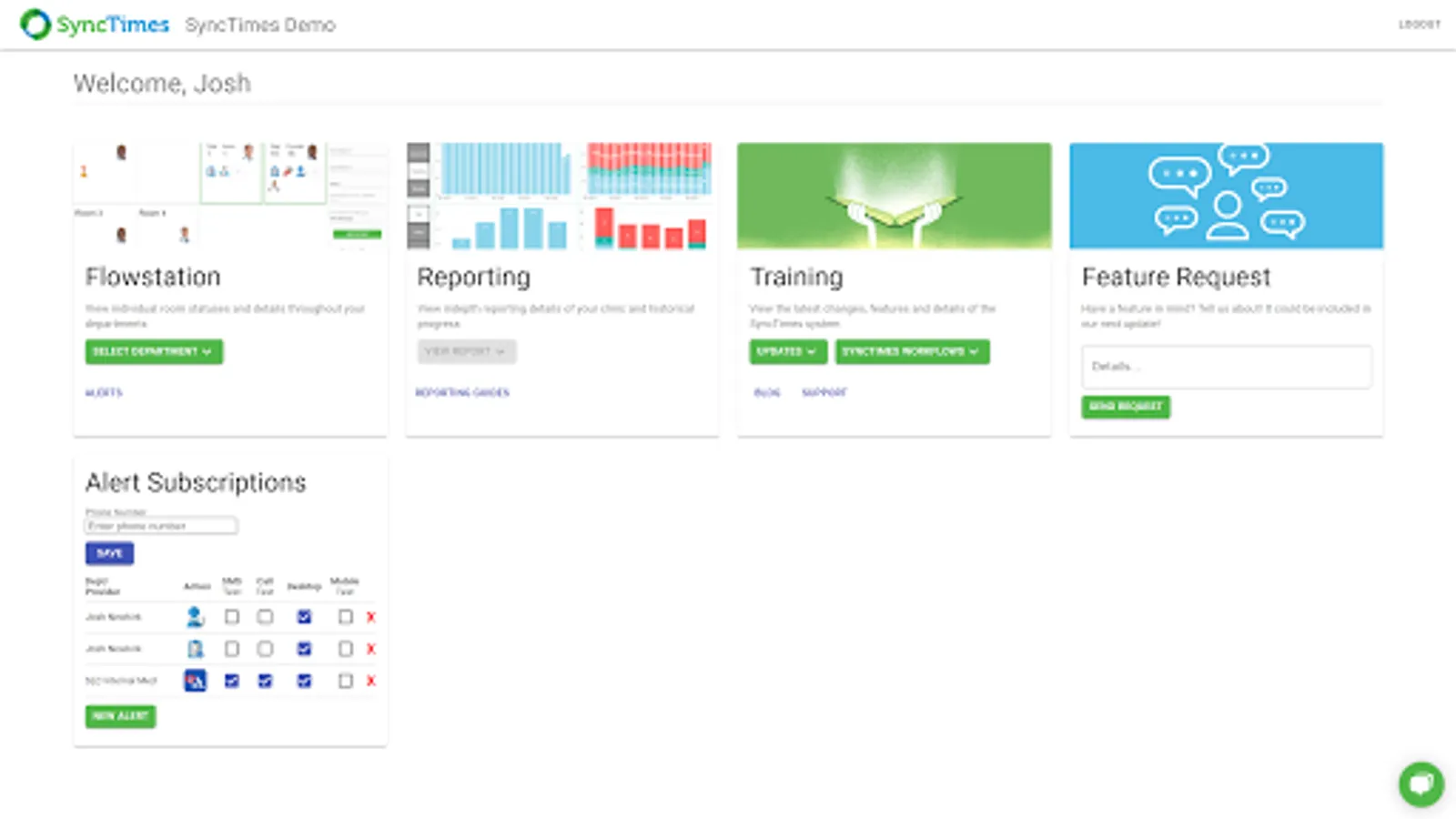This screenshot has width=1456, height=819.
Task: Enable Mobile Text for first Josh Newkirk row
Action: tap(345, 617)
